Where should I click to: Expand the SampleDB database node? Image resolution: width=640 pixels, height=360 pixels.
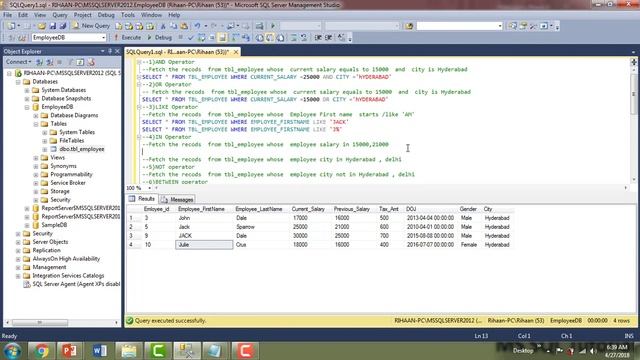[27, 225]
